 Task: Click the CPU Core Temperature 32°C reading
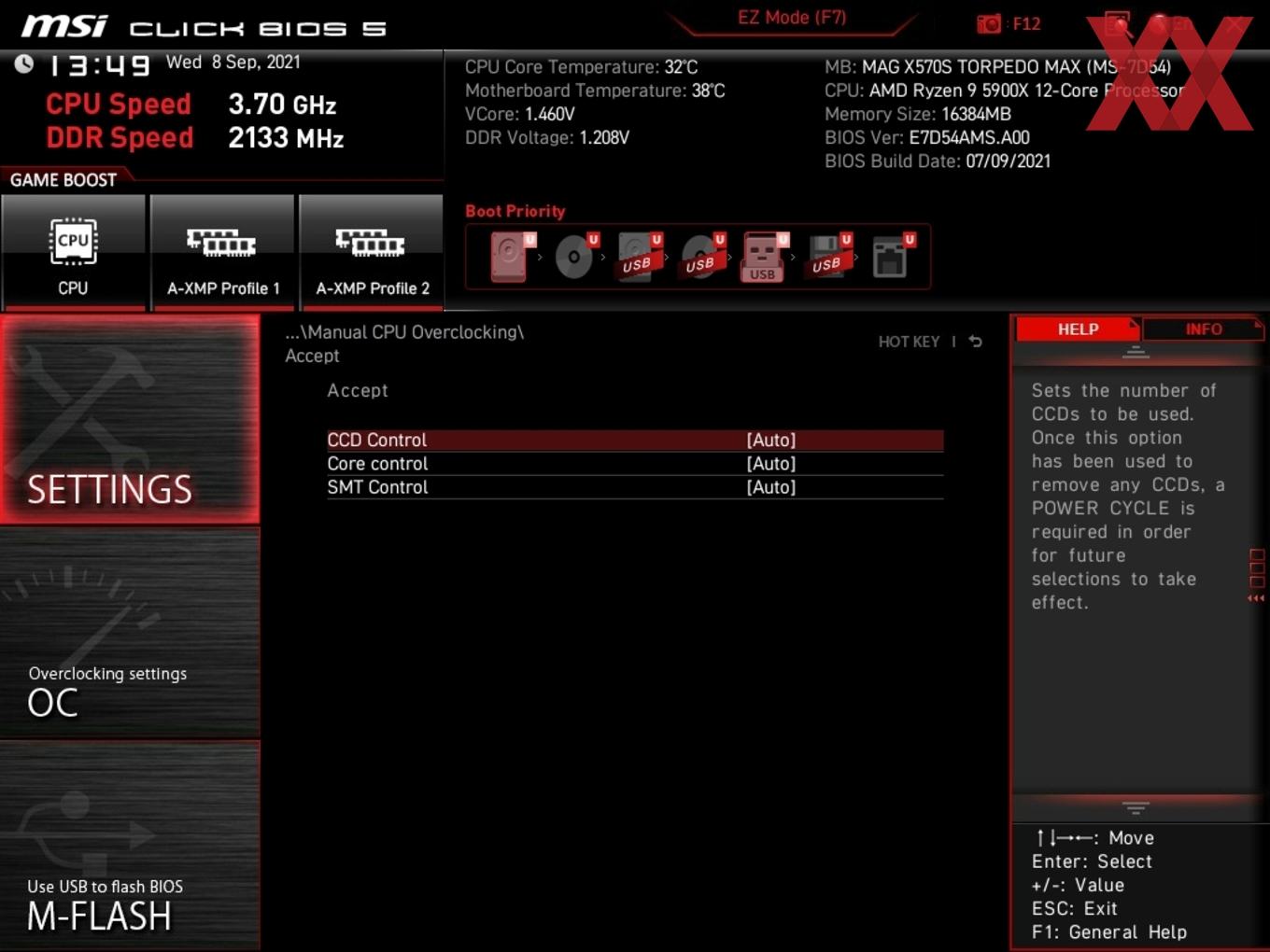tap(581, 67)
